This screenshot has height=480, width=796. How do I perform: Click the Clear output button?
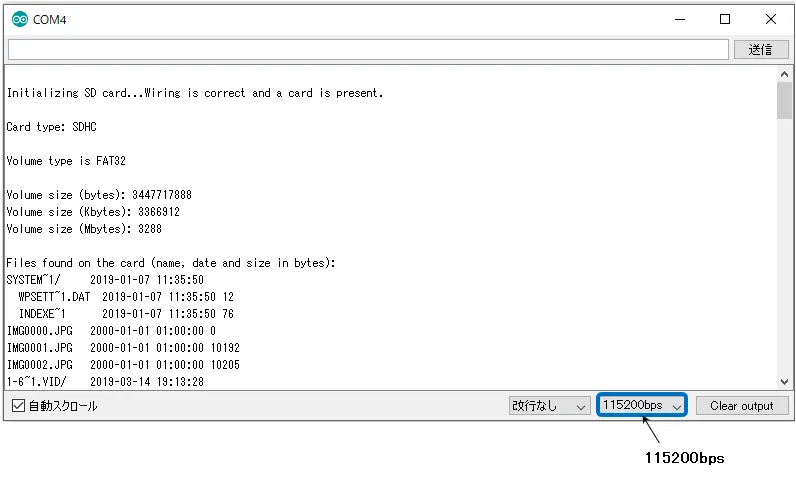pyautogui.click(x=741, y=406)
